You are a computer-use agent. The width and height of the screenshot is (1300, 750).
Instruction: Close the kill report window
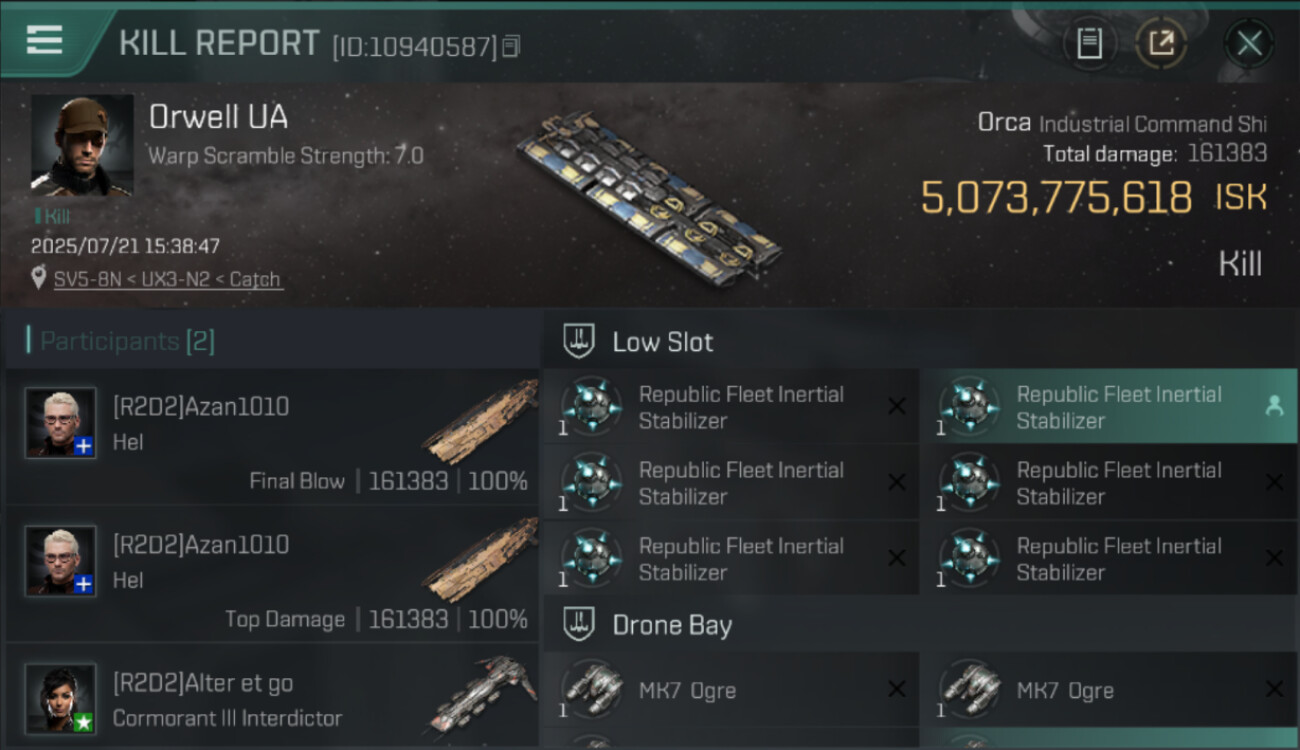1249,43
